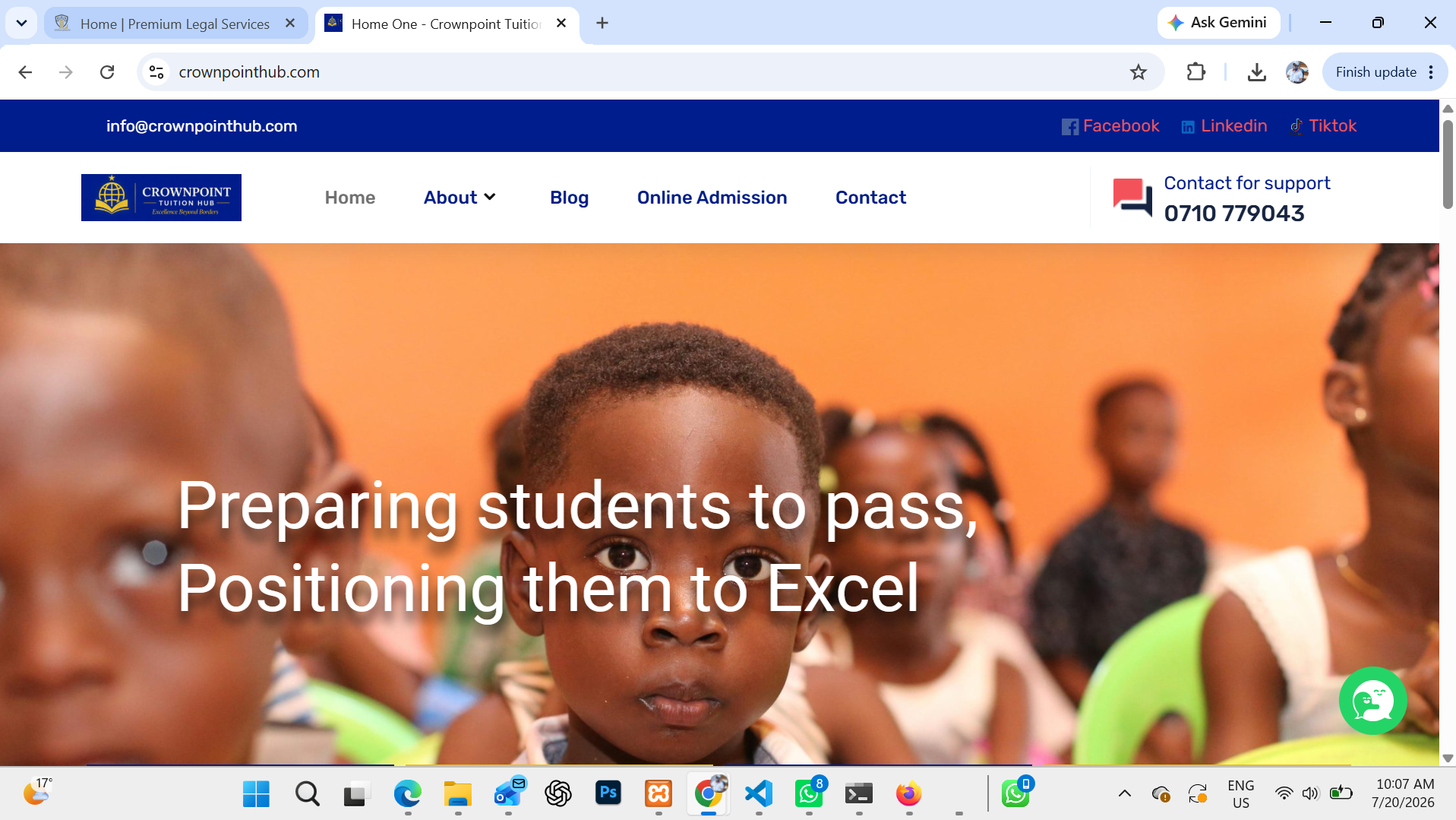The height and width of the screenshot is (820, 1456).
Task: Open the Tiktok link
Action: click(x=1323, y=126)
